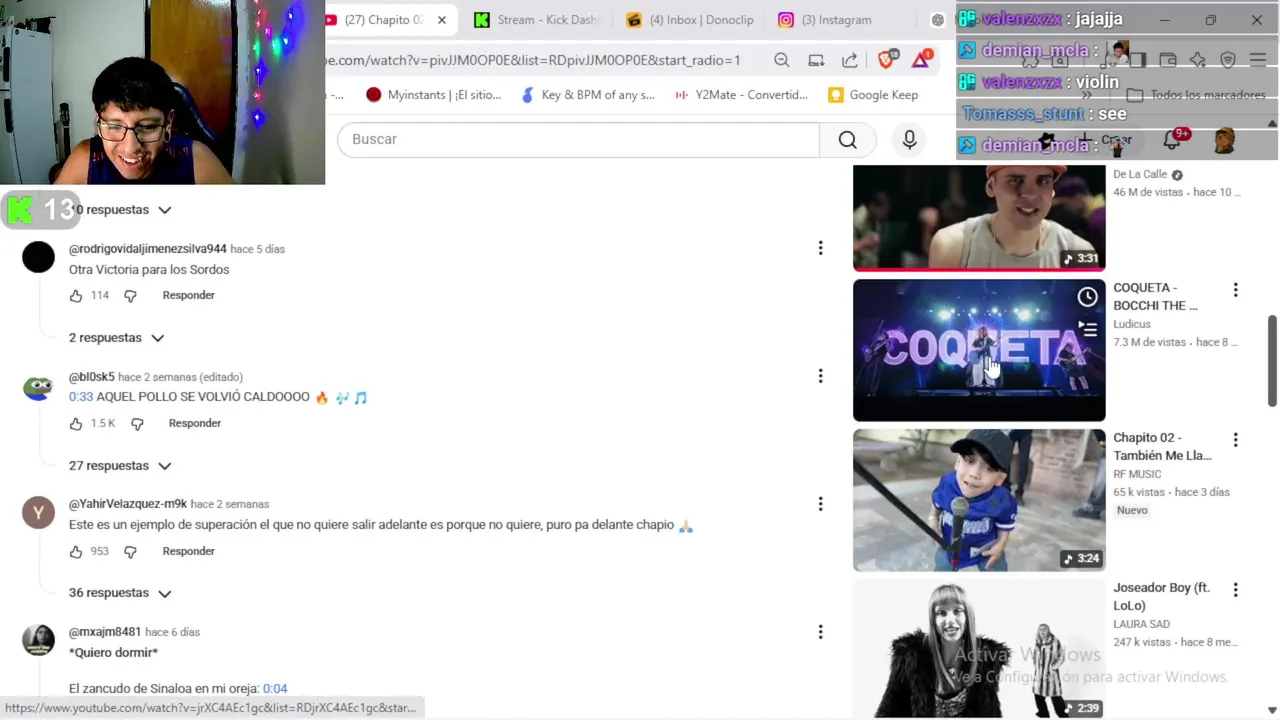Click the zoom magnifier icon in address bar

(782, 60)
